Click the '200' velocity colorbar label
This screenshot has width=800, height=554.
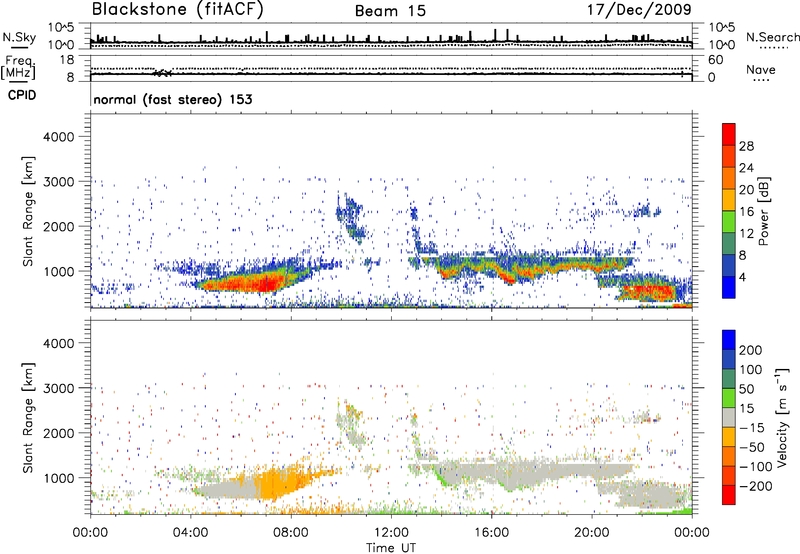tap(751, 350)
